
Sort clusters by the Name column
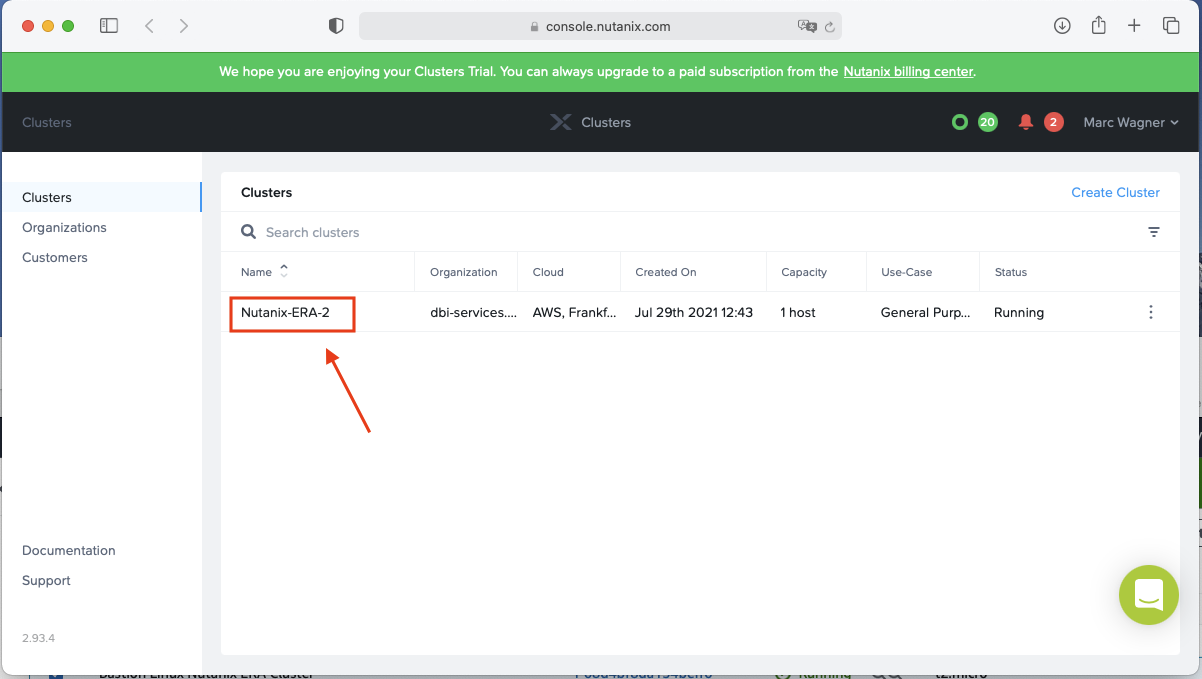point(264,272)
